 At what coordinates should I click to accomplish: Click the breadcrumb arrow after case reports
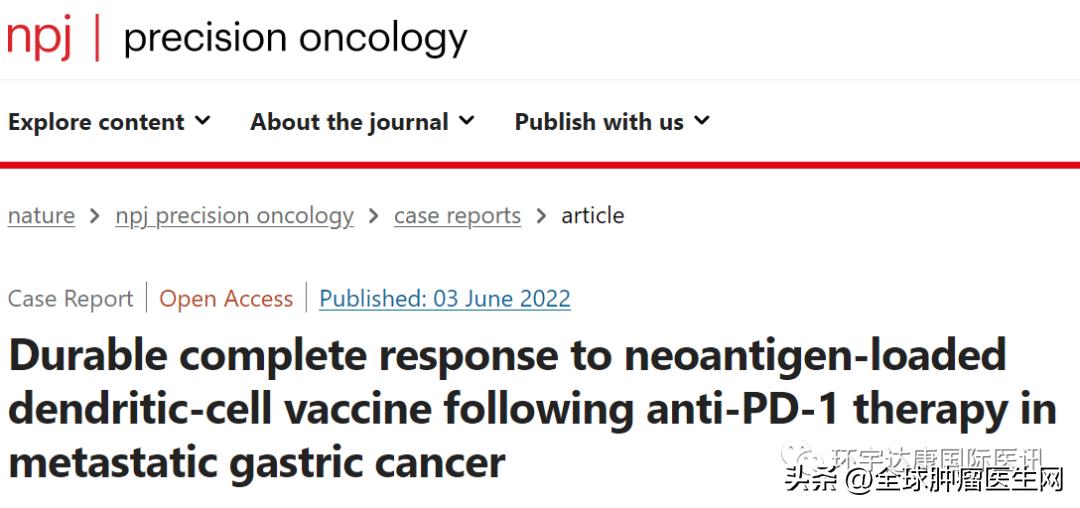541,216
